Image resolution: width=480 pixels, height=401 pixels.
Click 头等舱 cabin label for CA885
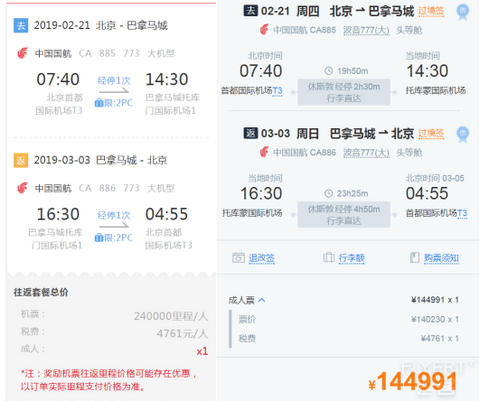pyautogui.click(x=409, y=30)
